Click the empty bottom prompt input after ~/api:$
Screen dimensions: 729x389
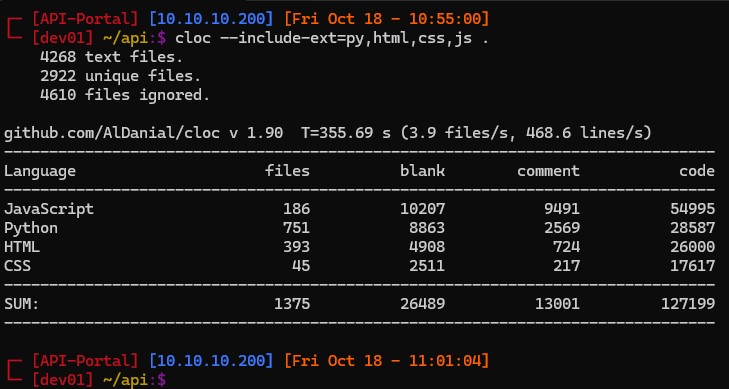point(446,380)
